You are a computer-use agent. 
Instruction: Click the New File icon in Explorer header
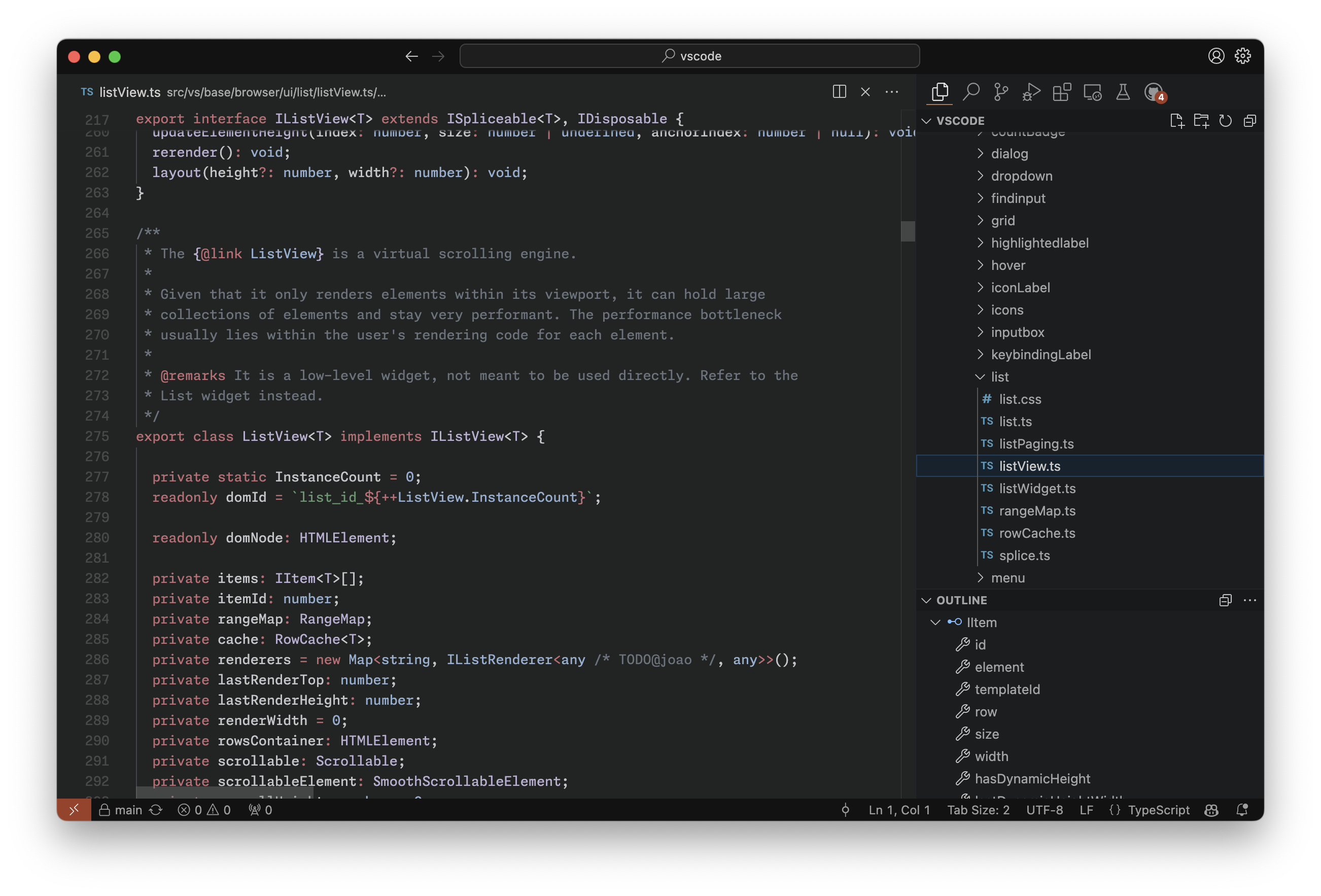coord(1176,121)
